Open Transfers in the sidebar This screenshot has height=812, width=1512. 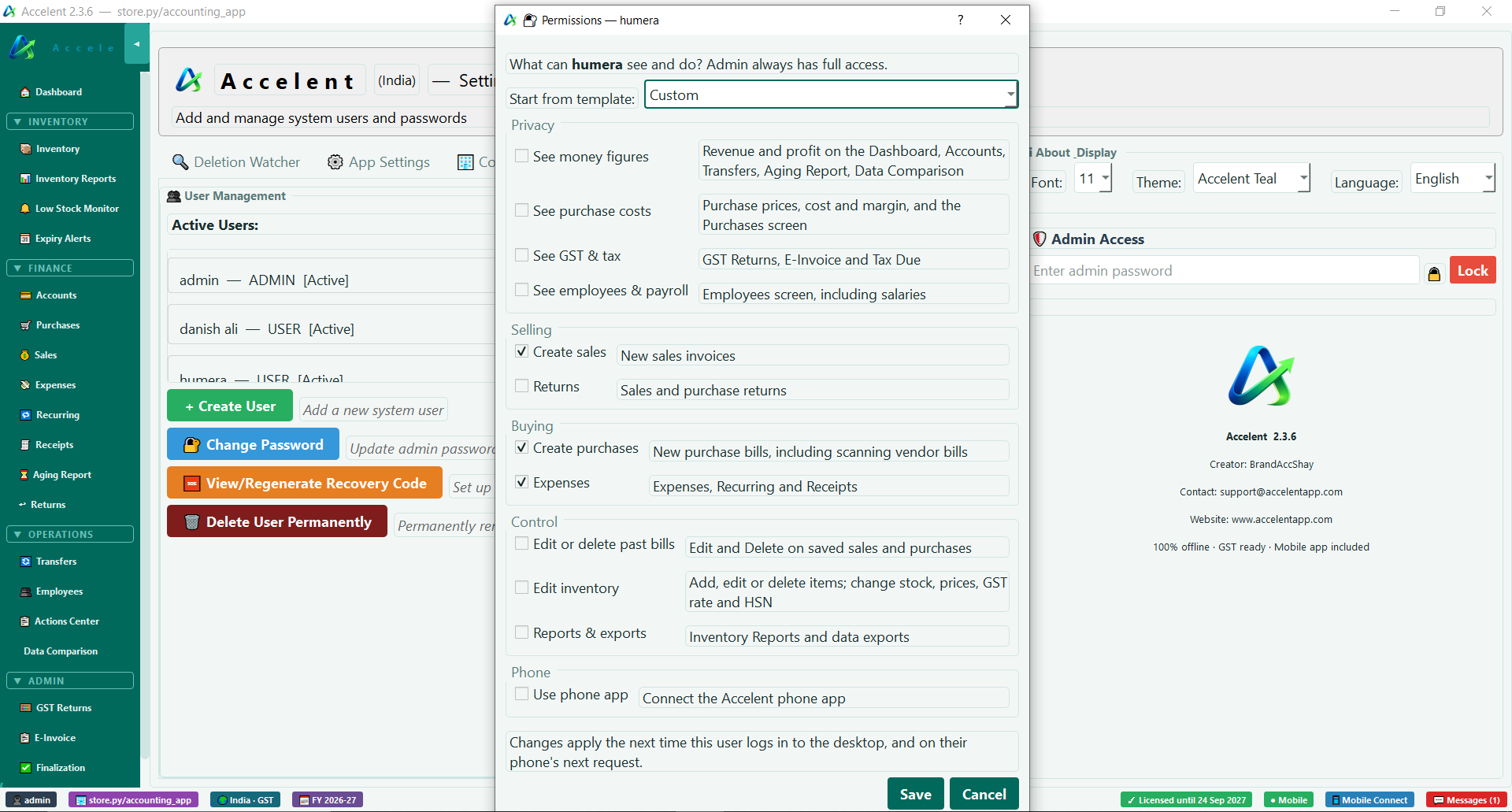tap(49, 562)
